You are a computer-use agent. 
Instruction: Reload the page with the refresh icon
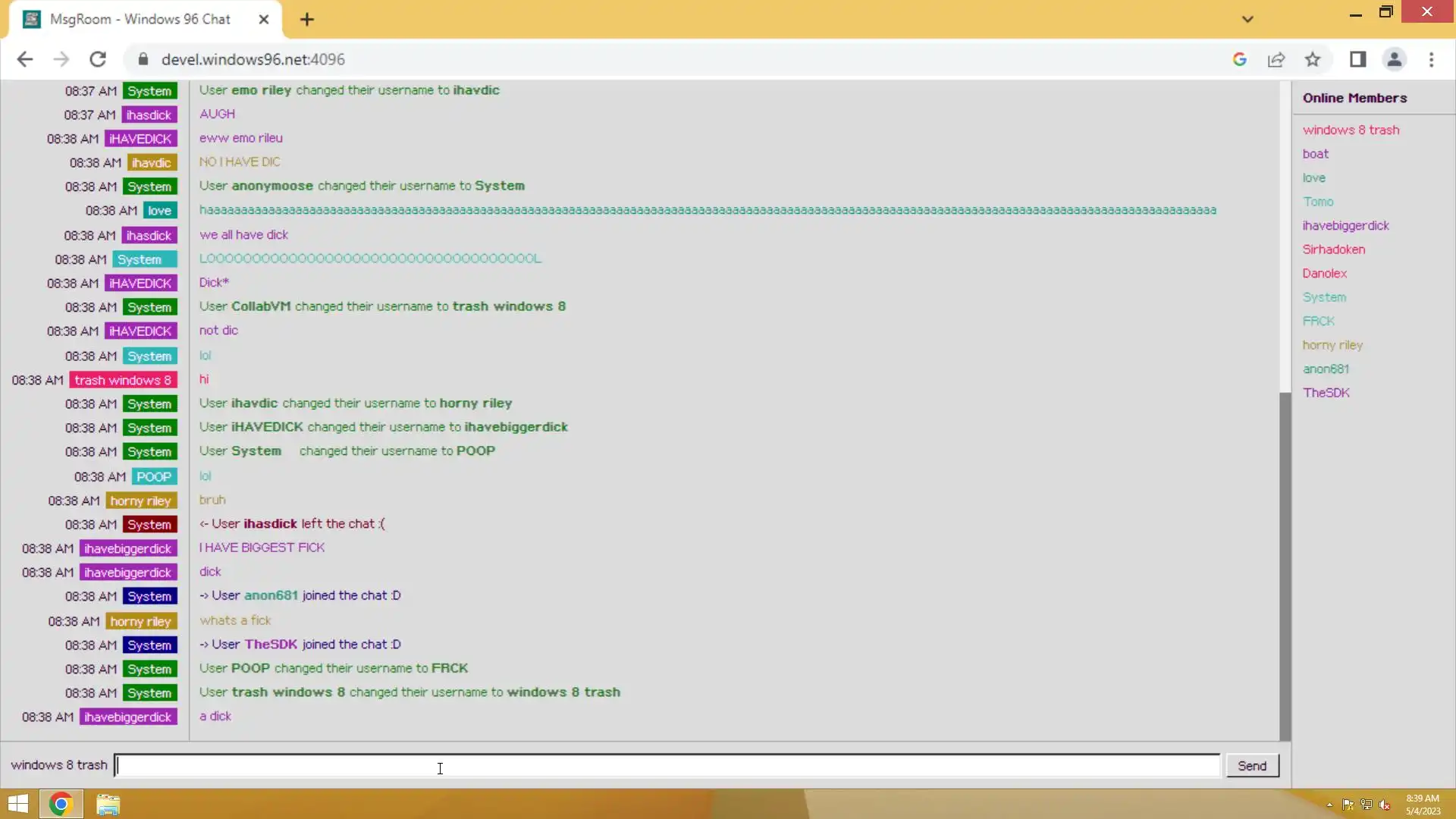(x=98, y=59)
